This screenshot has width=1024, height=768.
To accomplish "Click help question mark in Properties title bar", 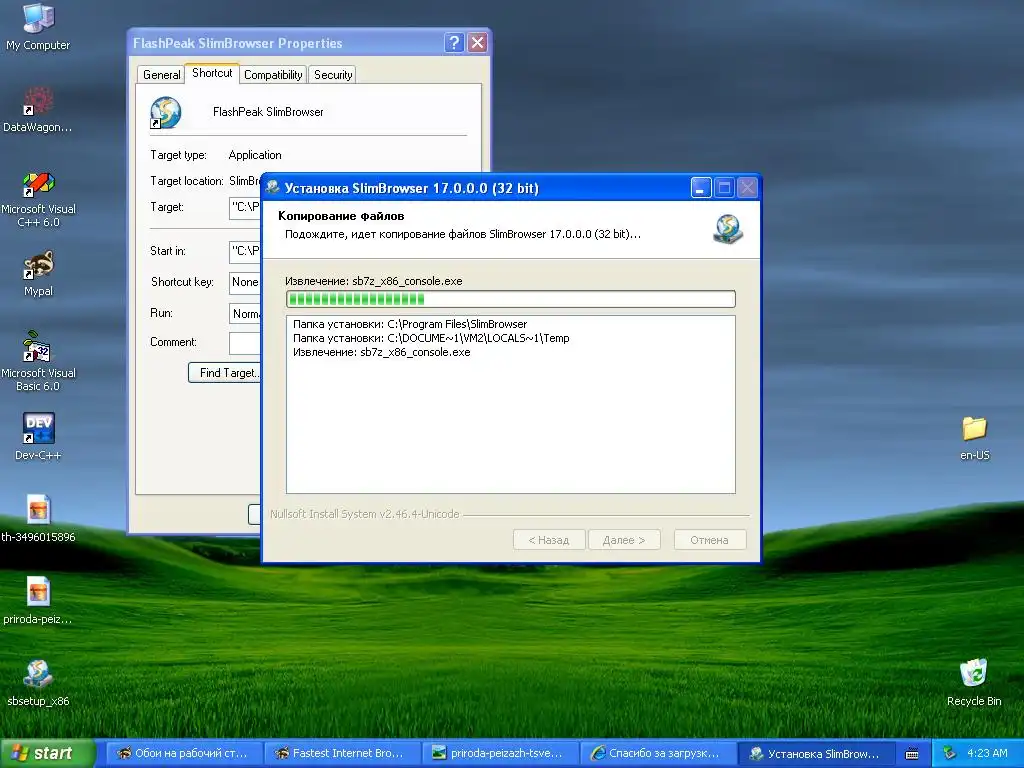I will pyautogui.click(x=454, y=43).
